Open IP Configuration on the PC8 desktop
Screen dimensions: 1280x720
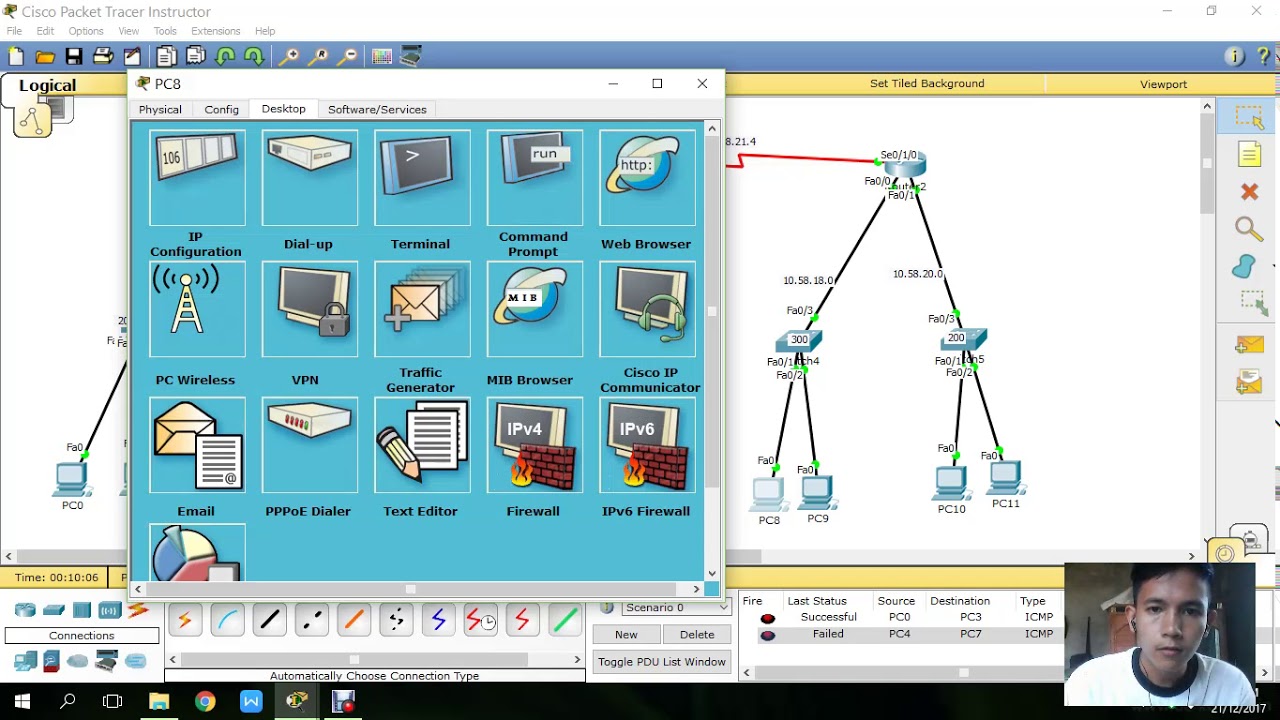pyautogui.click(x=197, y=178)
